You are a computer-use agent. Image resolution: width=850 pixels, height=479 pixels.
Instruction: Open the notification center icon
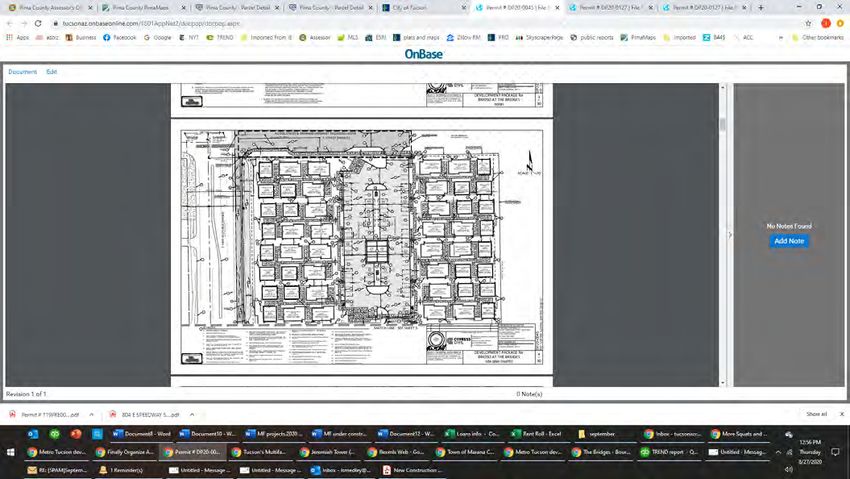click(835, 452)
